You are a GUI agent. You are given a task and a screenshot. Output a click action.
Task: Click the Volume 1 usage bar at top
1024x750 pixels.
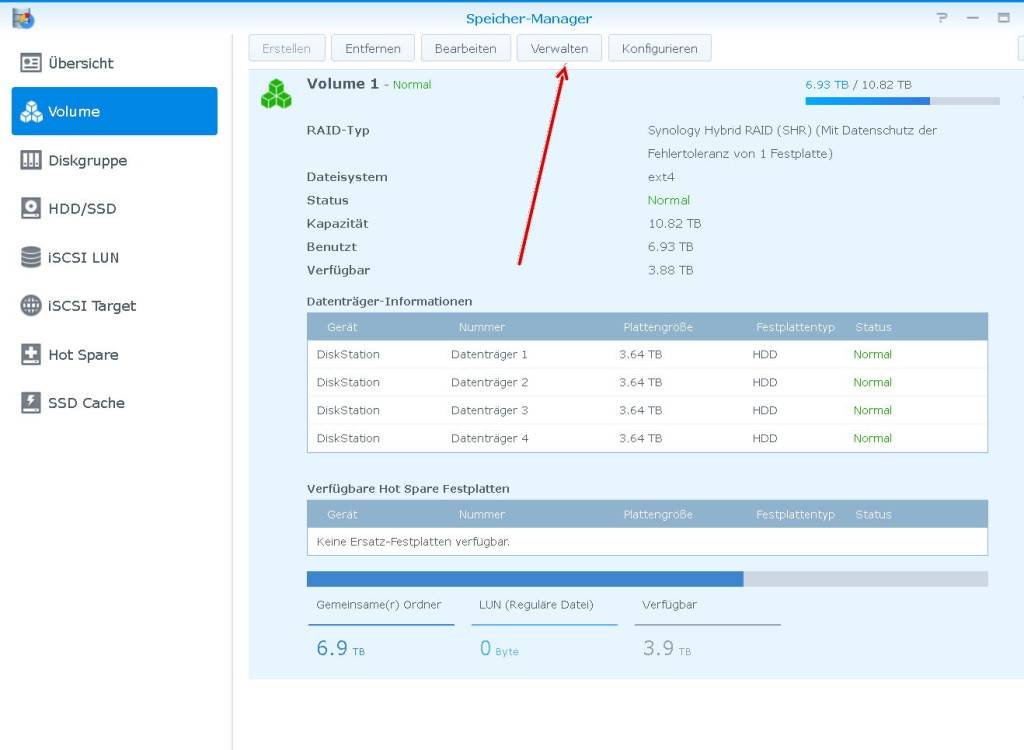[x=903, y=101]
